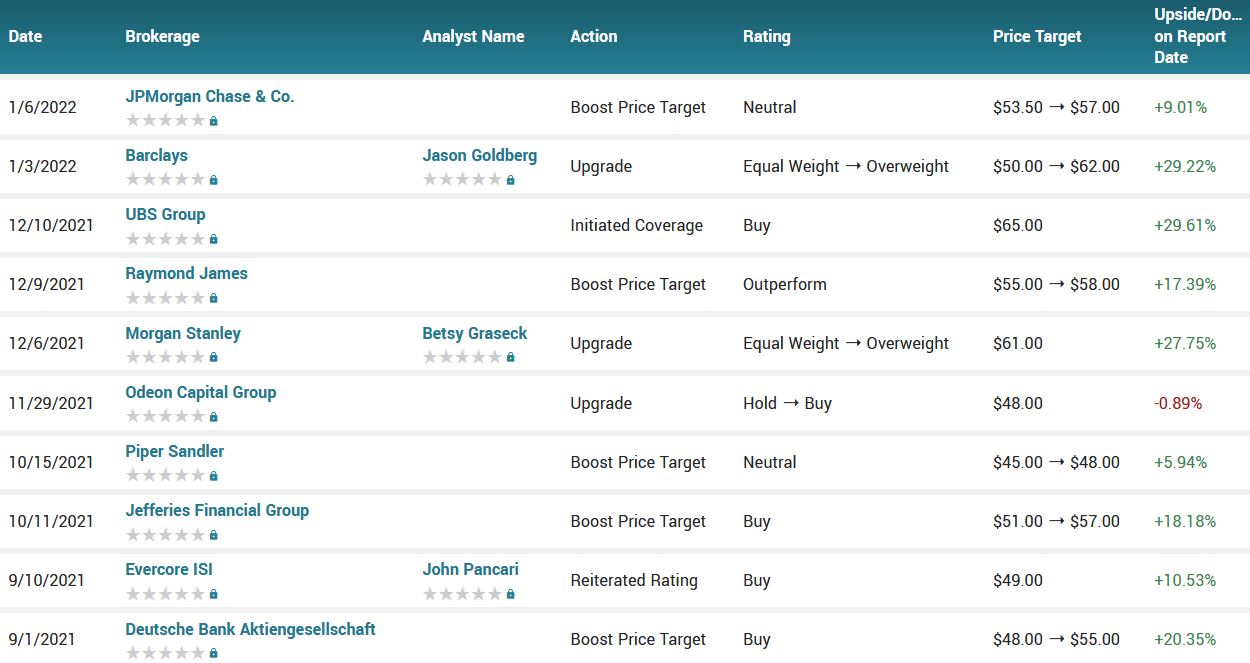Visit the Evercore ISI brokerage link
The height and width of the screenshot is (663, 1250).
[169, 570]
